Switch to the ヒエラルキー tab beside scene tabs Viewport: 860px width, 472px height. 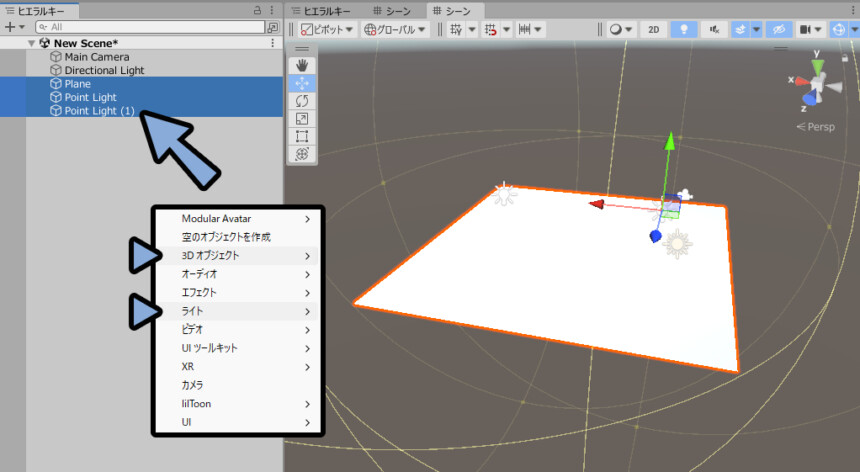321,11
